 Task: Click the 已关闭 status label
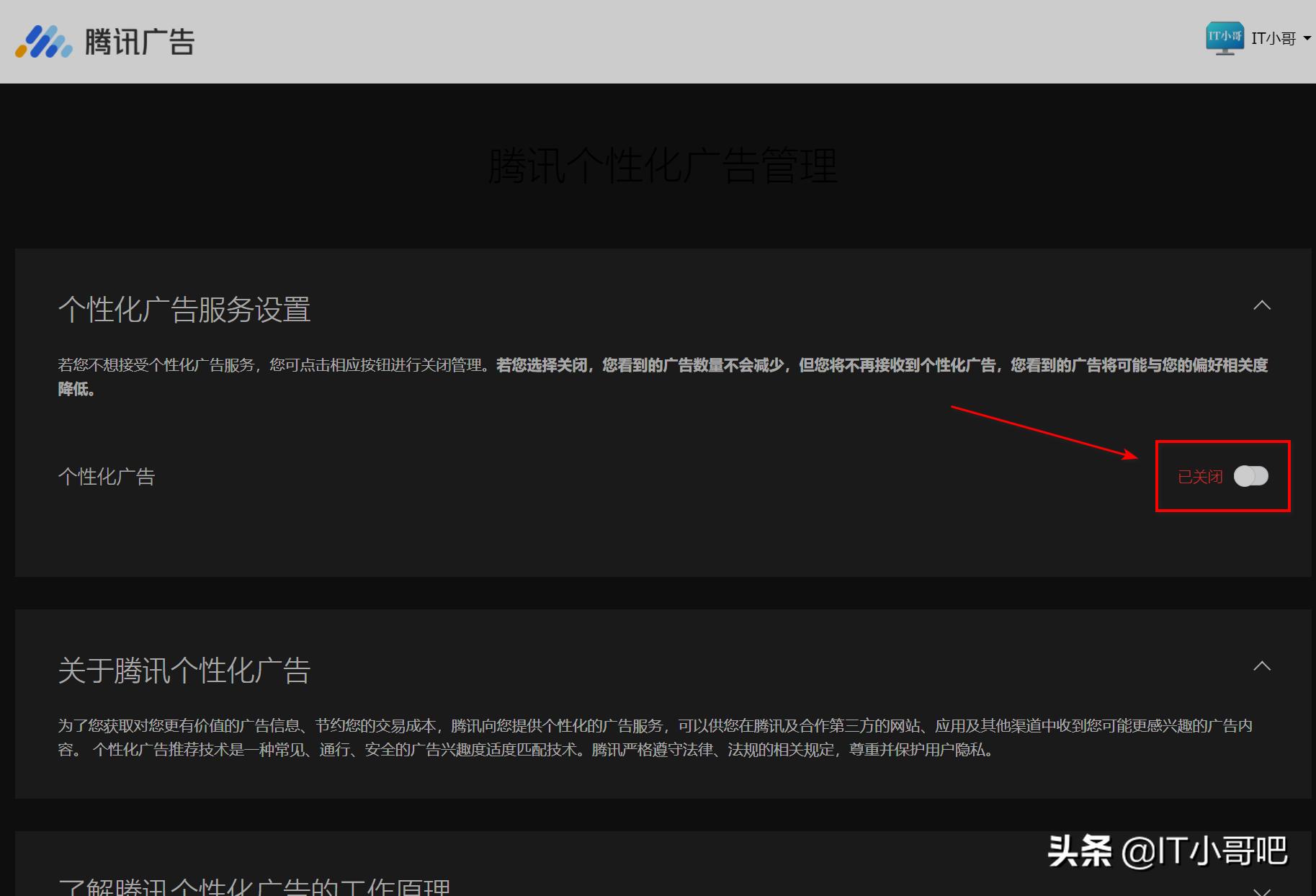point(1199,476)
